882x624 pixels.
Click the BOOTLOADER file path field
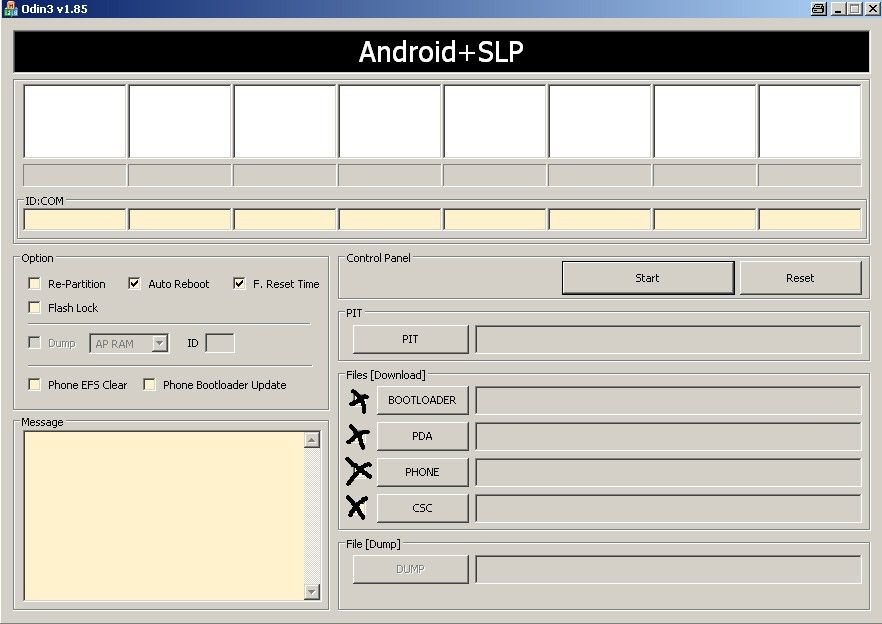pyautogui.click(x=668, y=400)
